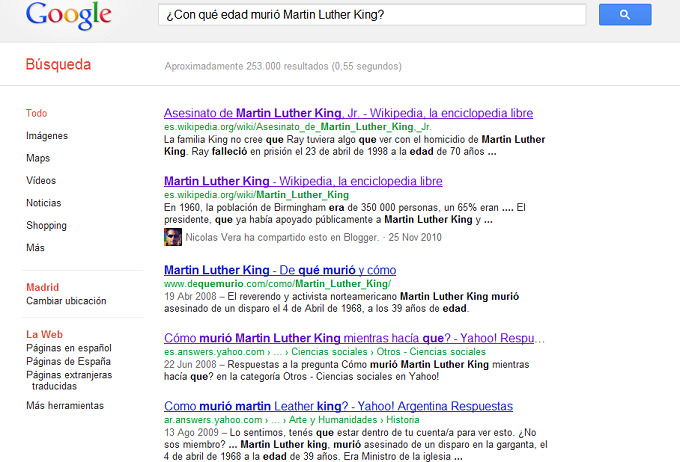Click the '13 Ago 2009' result snippet
This screenshot has width=680, height=462.
tap(356, 445)
